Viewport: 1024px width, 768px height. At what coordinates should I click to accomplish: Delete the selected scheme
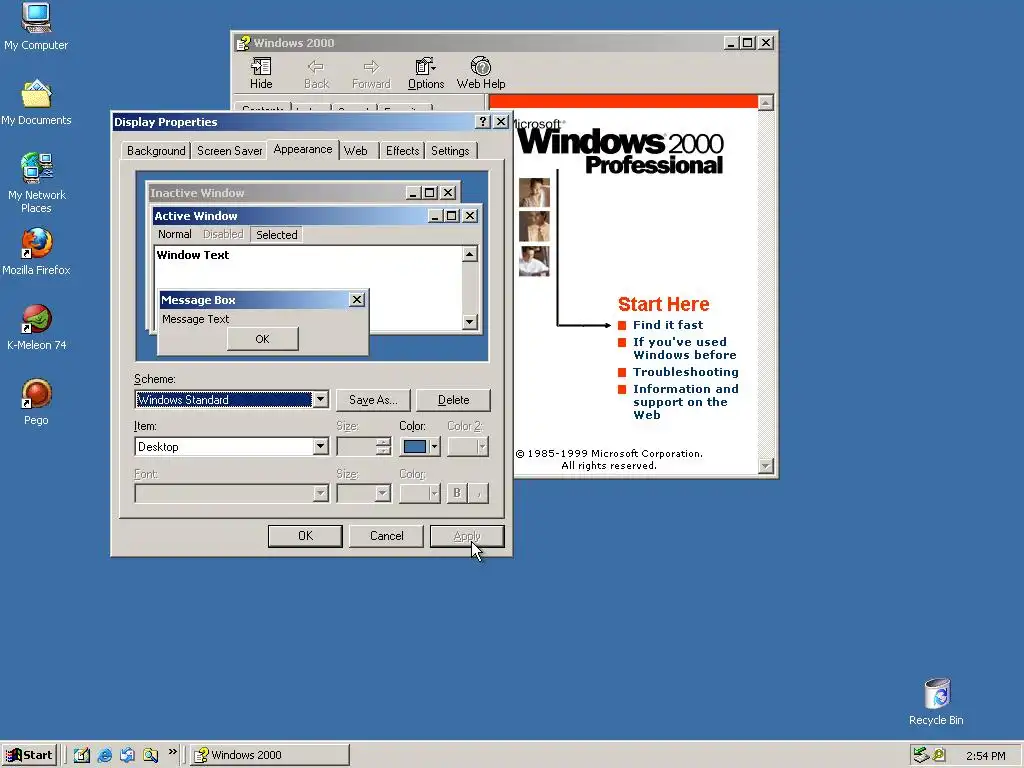click(x=453, y=400)
